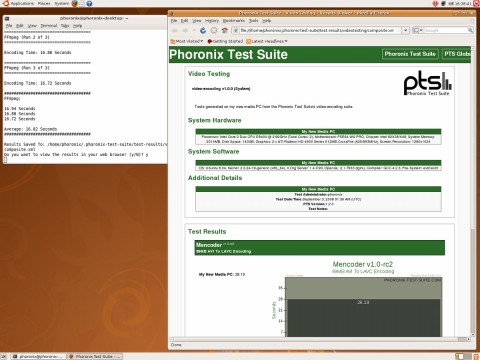The height and width of the screenshot is (360, 480).
Task: Open the Applications menu in top panel
Action: click(x=22, y=4)
